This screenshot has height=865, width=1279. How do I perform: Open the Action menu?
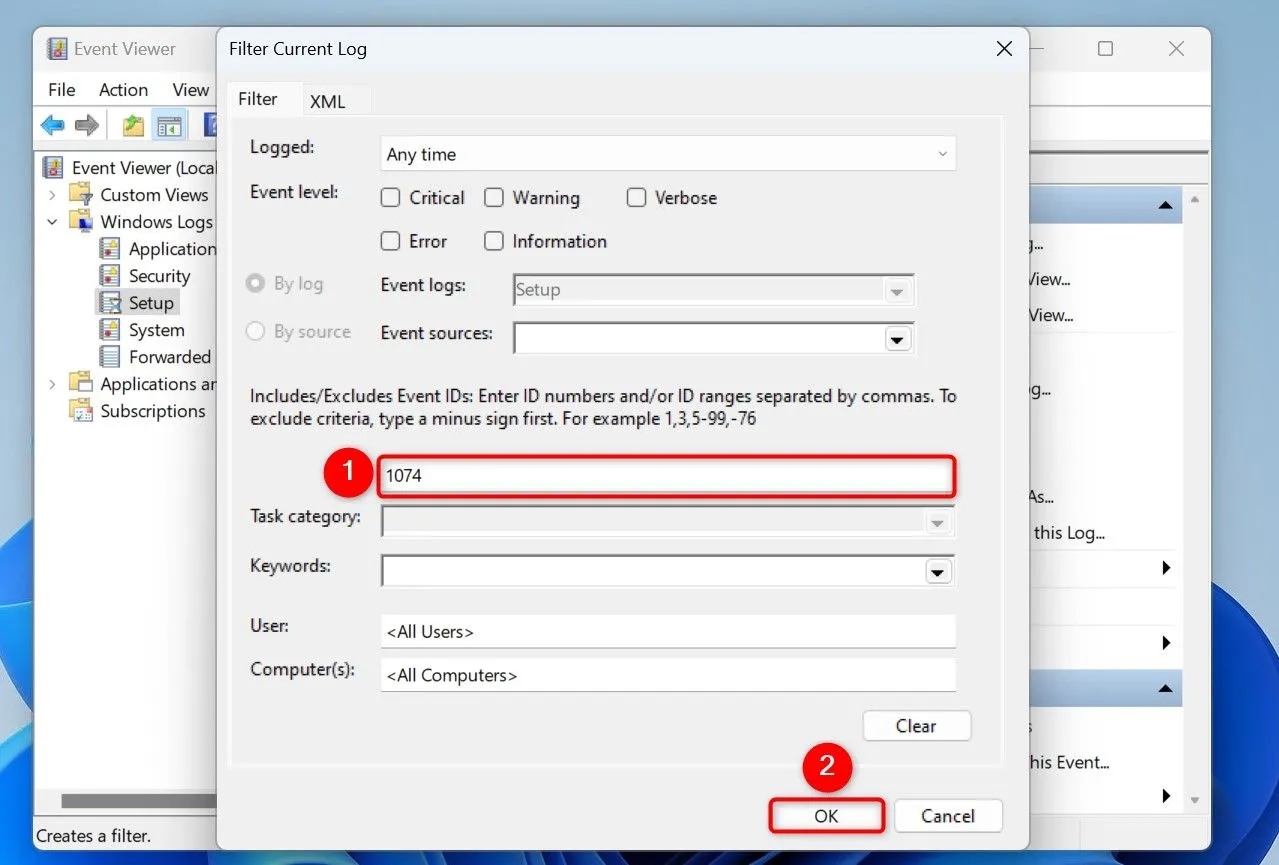(x=122, y=89)
